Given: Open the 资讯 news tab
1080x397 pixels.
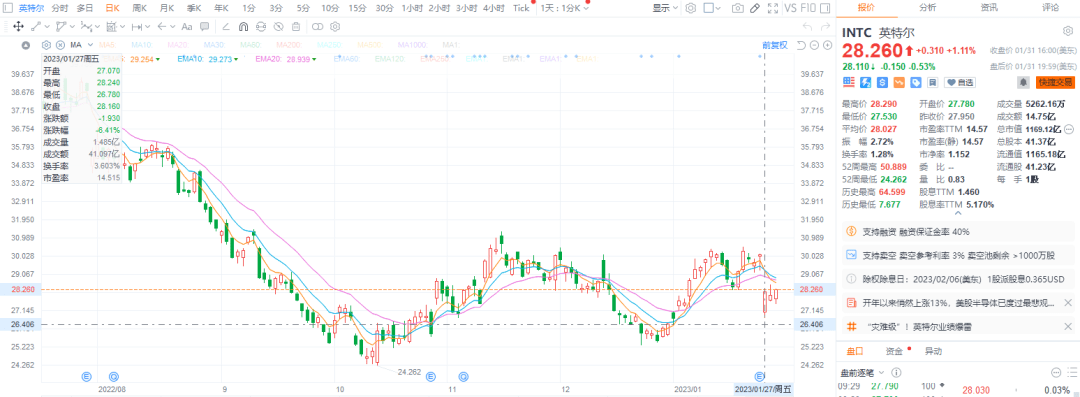Looking at the screenshot, I should point(989,8).
